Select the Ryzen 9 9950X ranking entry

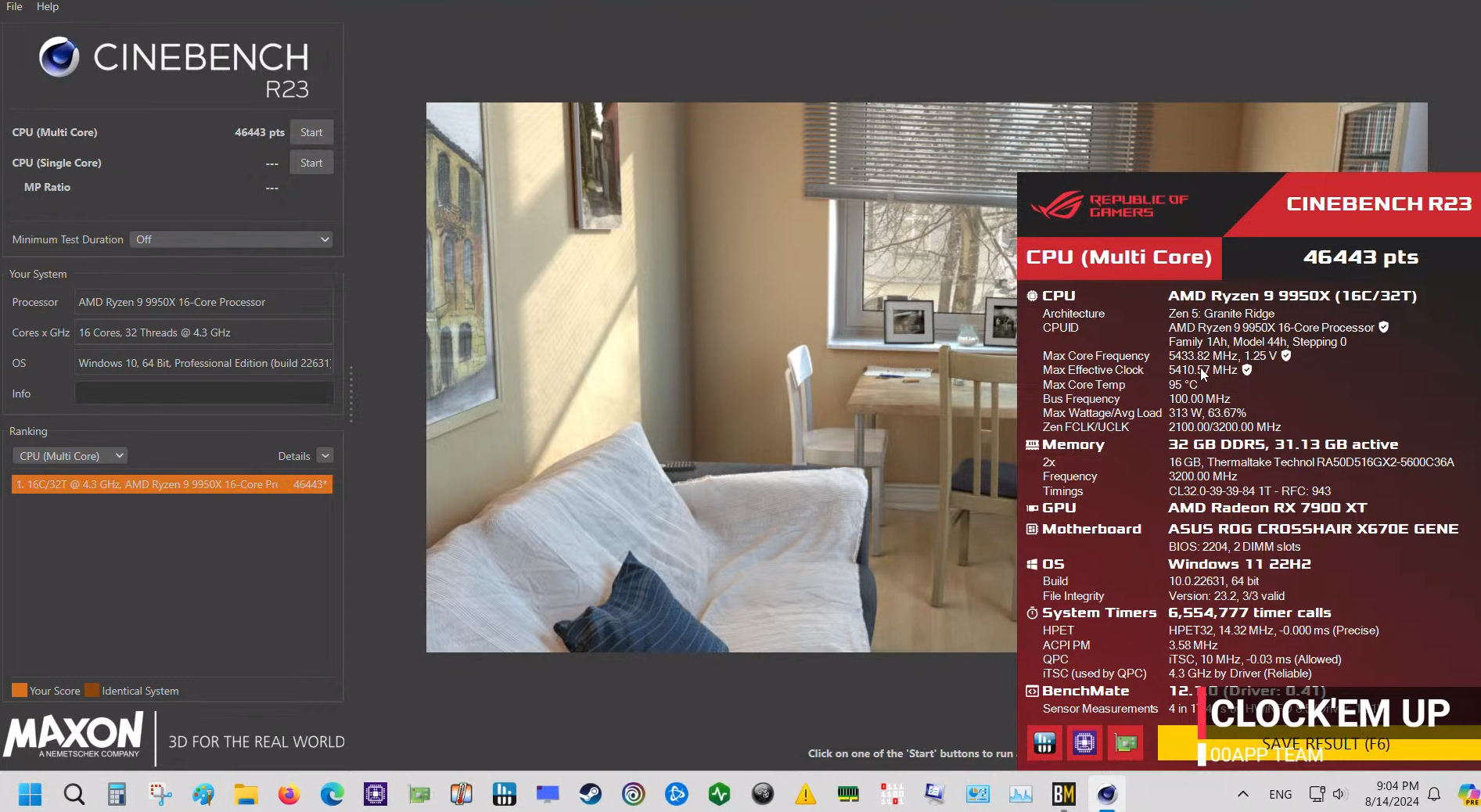click(x=172, y=484)
